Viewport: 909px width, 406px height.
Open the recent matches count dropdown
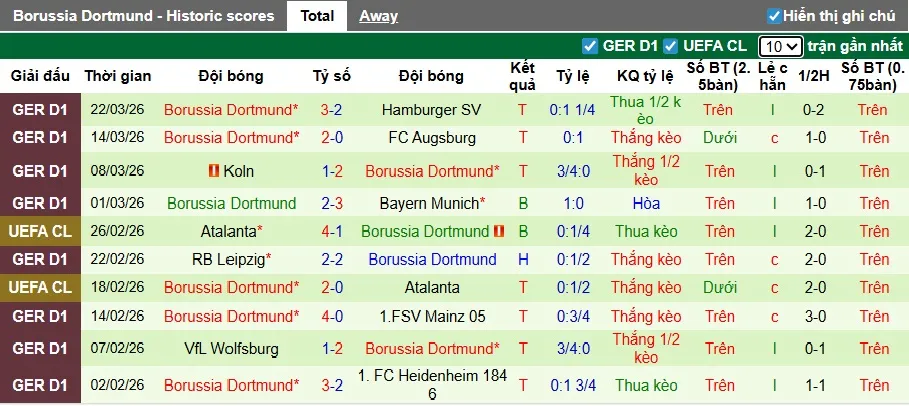tap(779, 46)
